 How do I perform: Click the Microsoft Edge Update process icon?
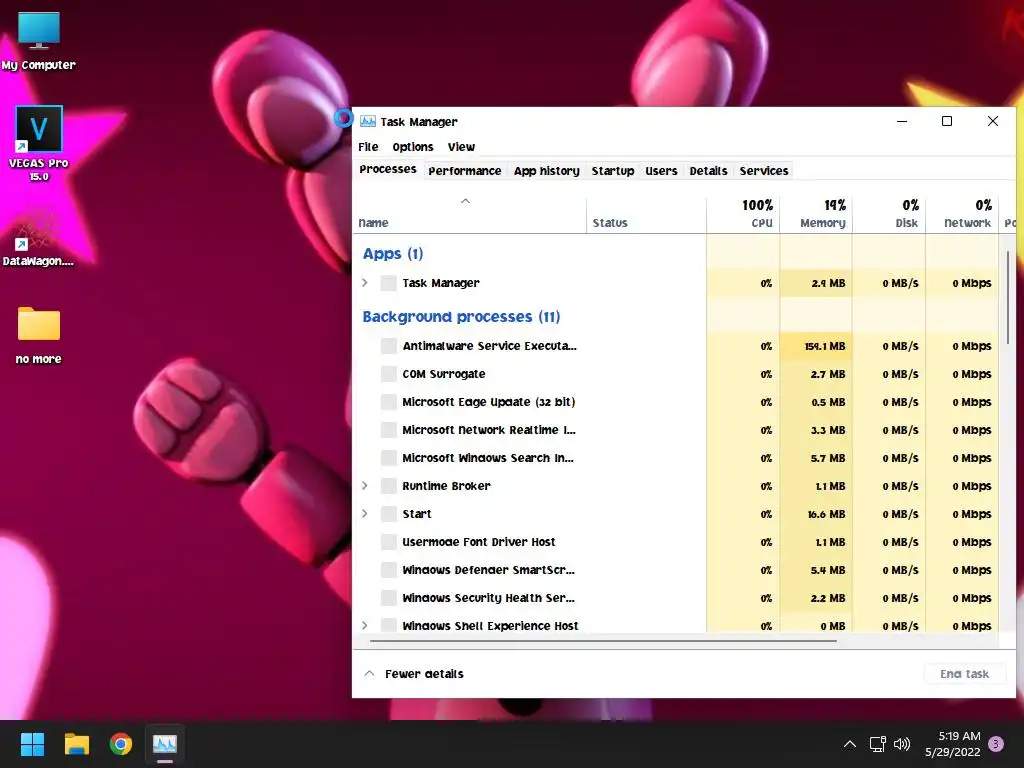click(389, 402)
